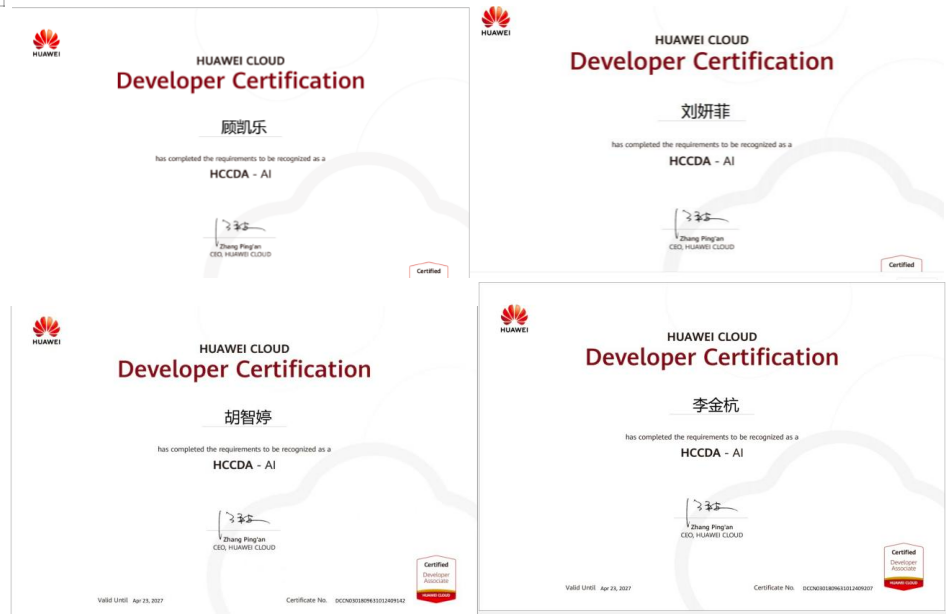Select the name 李金杭
Viewport: 952px width, 616px height.
coord(716,405)
